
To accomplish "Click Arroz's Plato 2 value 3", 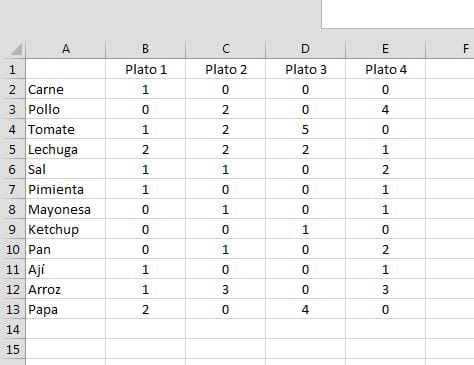I will point(226,289).
